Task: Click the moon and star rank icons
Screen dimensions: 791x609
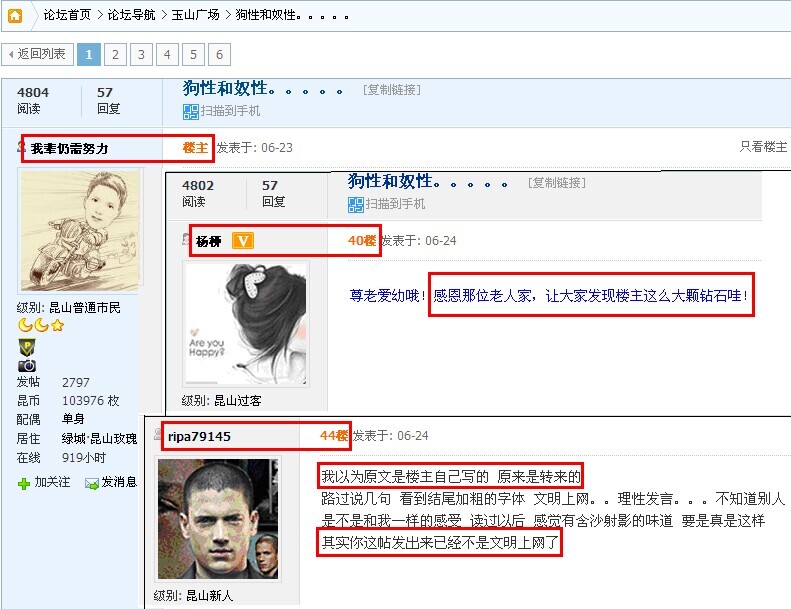Action: click(41, 325)
